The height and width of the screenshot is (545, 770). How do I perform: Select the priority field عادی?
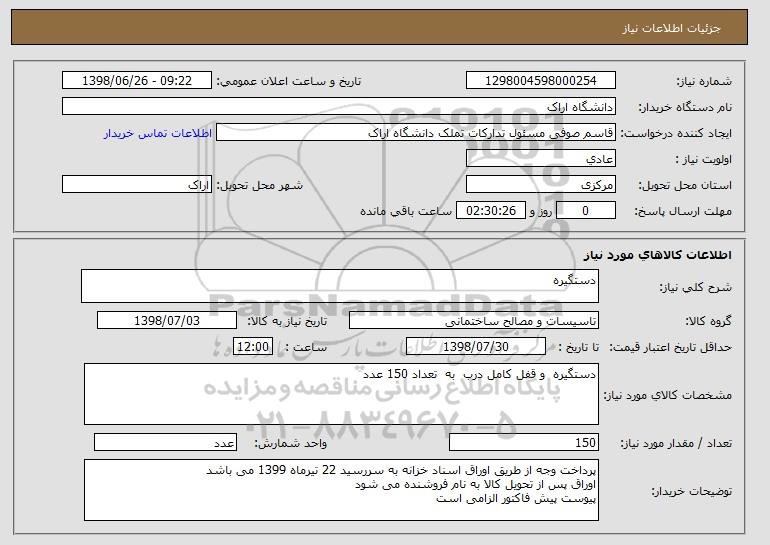(541, 159)
